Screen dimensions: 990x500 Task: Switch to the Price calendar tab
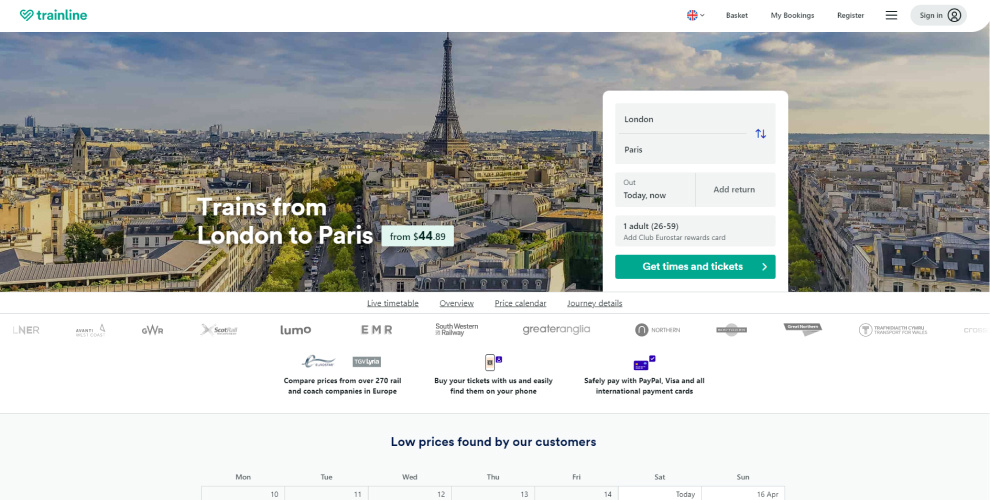520,303
